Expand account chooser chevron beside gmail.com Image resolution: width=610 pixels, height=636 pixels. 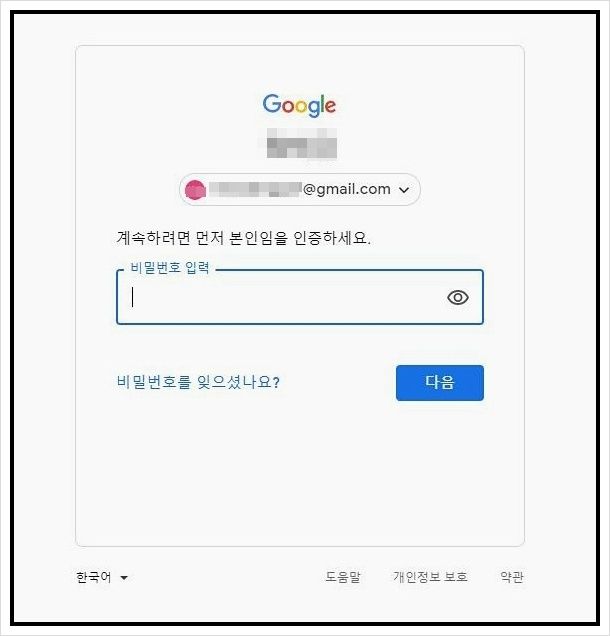coord(404,190)
